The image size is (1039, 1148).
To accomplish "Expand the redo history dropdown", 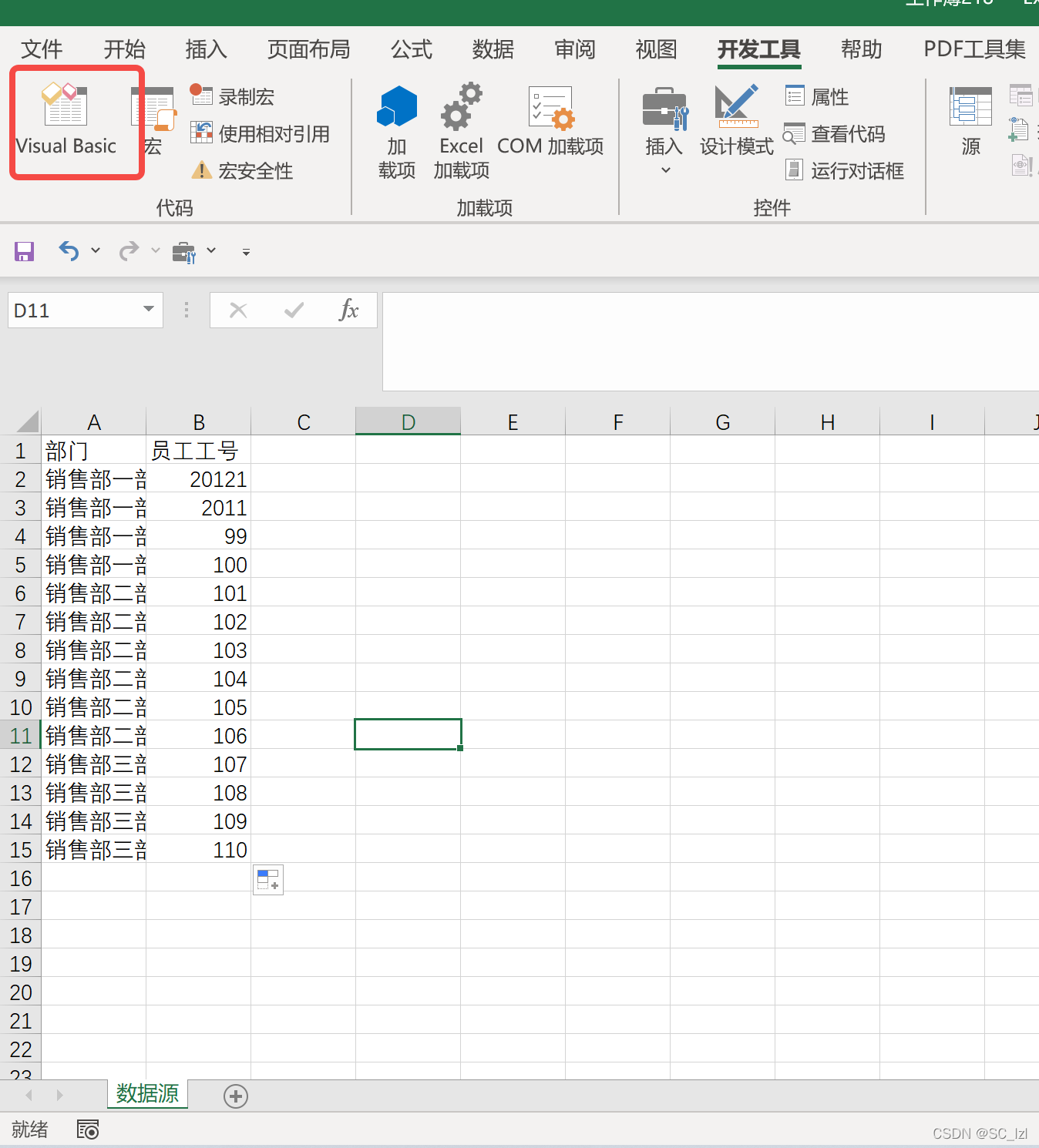I will click(x=156, y=250).
